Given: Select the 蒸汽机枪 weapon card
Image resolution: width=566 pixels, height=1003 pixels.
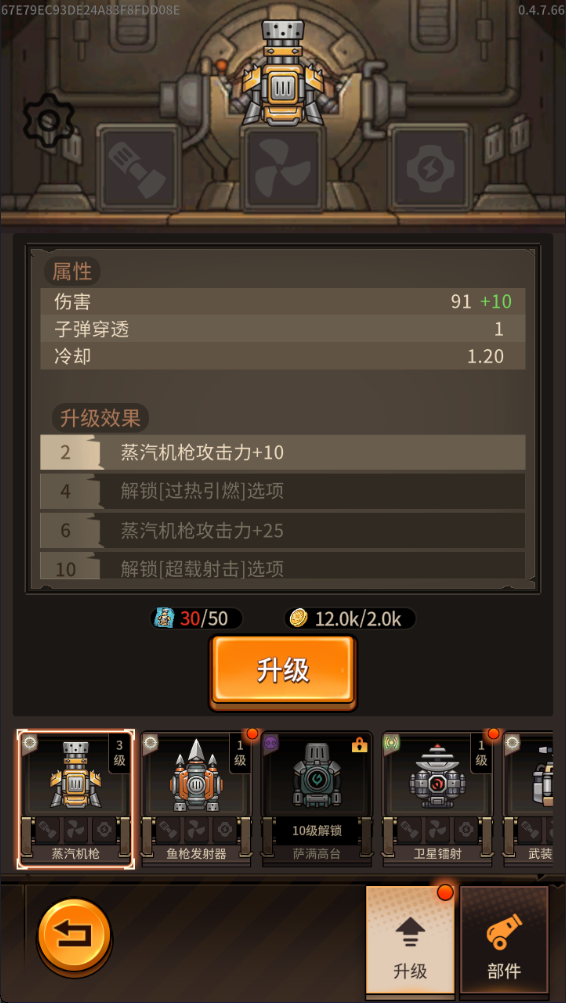Looking at the screenshot, I should coord(75,798).
